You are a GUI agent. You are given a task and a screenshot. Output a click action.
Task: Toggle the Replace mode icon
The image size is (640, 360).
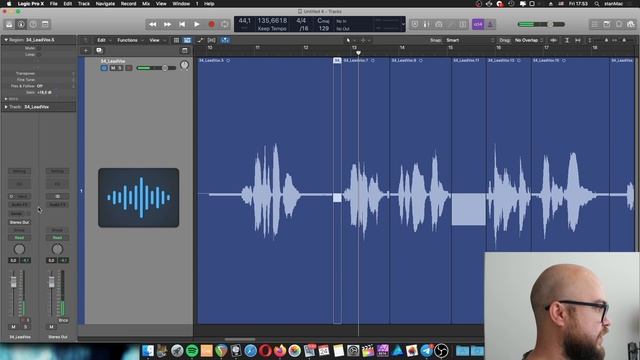[x=415, y=24]
